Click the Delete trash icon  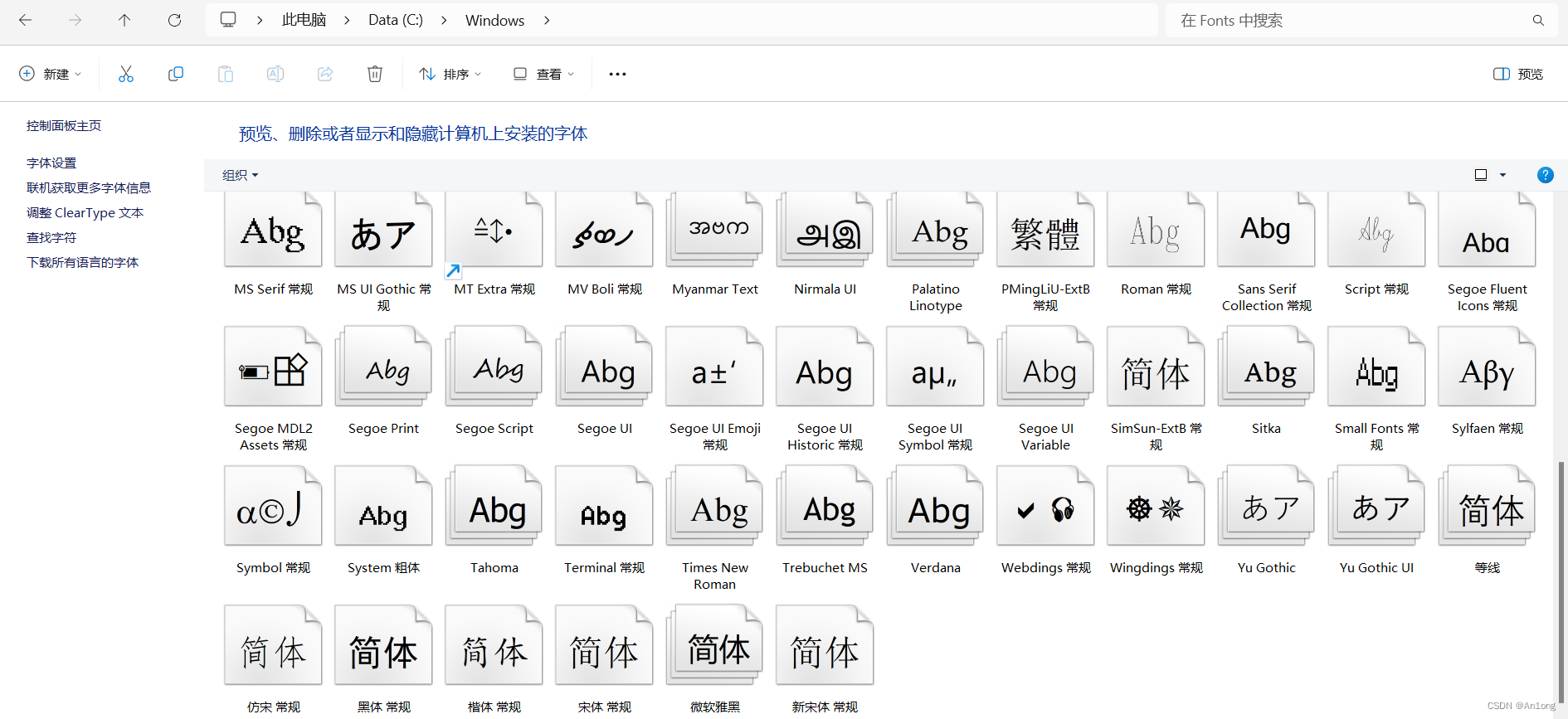[375, 74]
